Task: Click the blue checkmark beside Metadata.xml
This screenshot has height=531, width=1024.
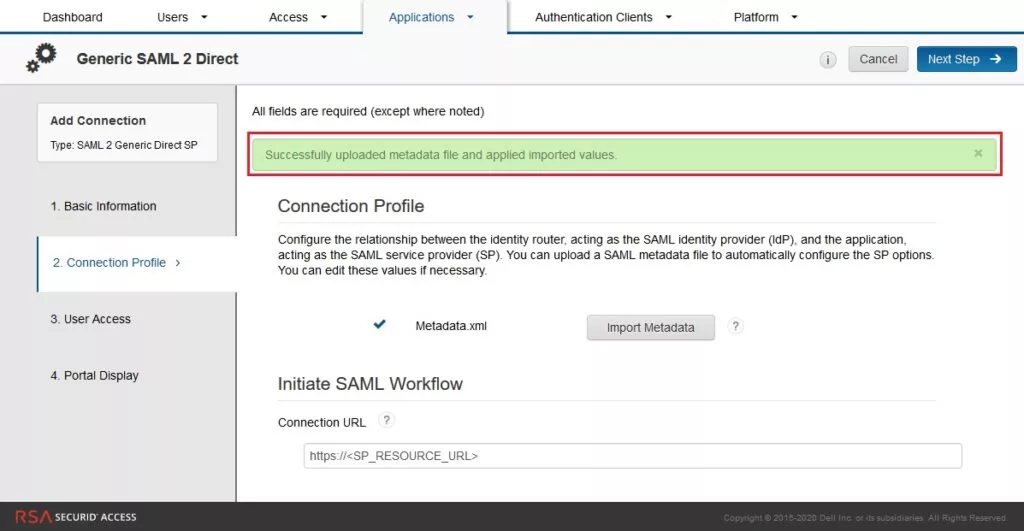Action: [x=379, y=324]
